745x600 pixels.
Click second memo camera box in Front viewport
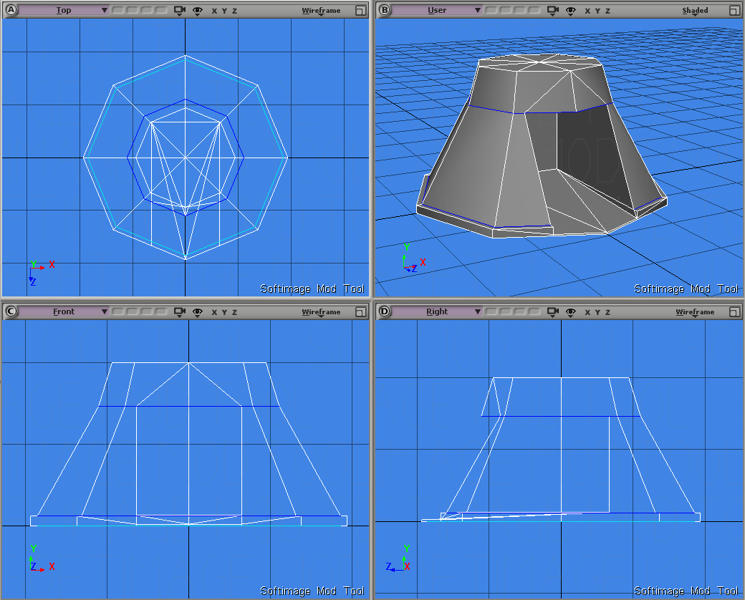(132, 312)
